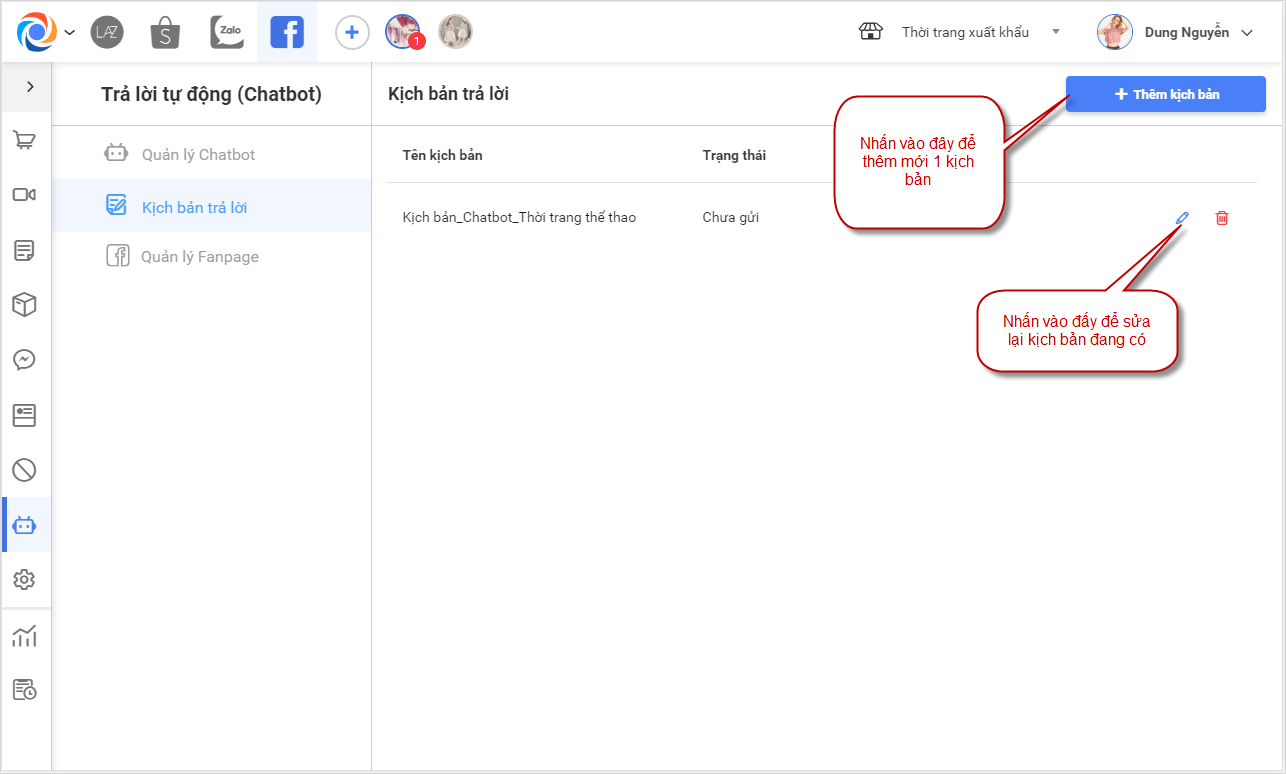Click the 'Trả lời tự động (Chatbot)' panel title
Image resolution: width=1286 pixels, height=774 pixels.
(212, 94)
